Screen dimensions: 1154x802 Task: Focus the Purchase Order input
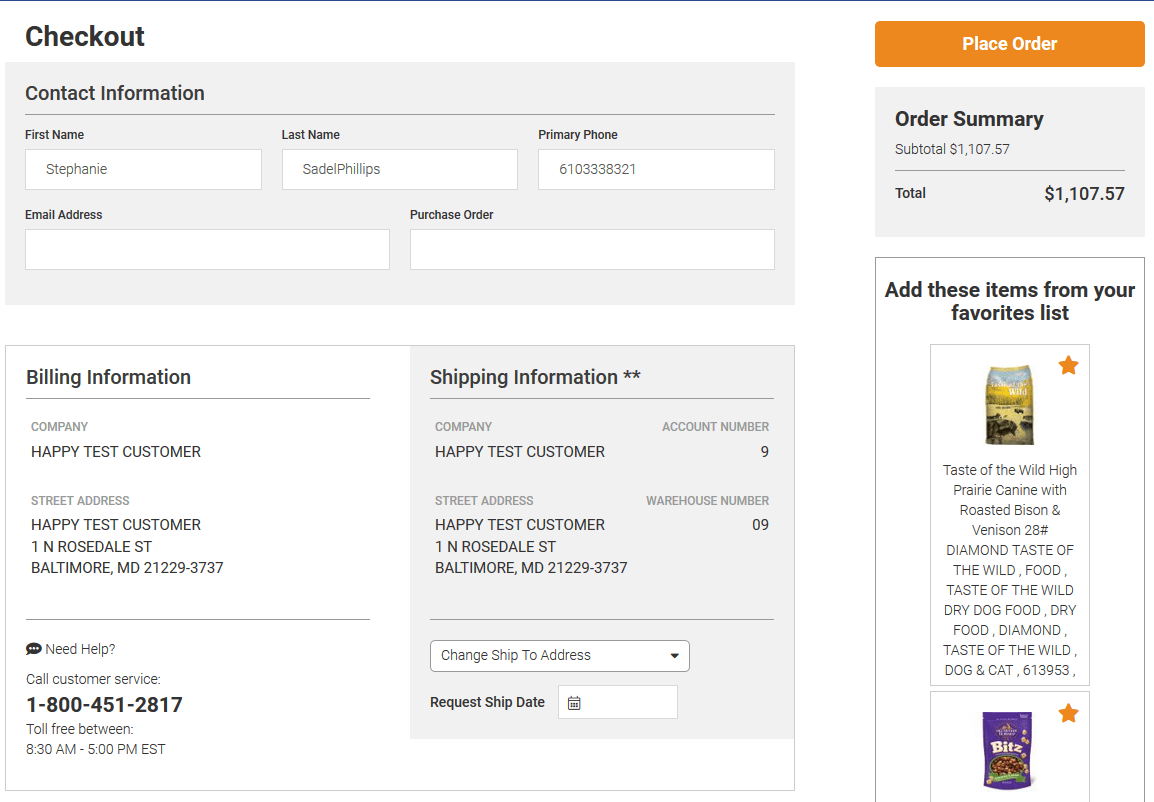click(x=592, y=250)
